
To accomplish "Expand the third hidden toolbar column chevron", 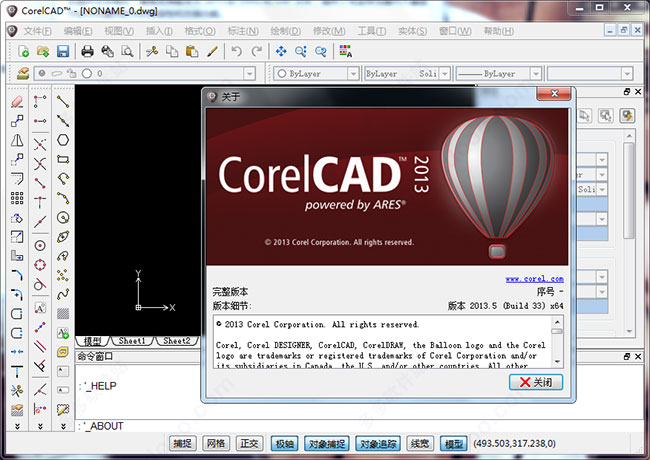I will 63,426.
